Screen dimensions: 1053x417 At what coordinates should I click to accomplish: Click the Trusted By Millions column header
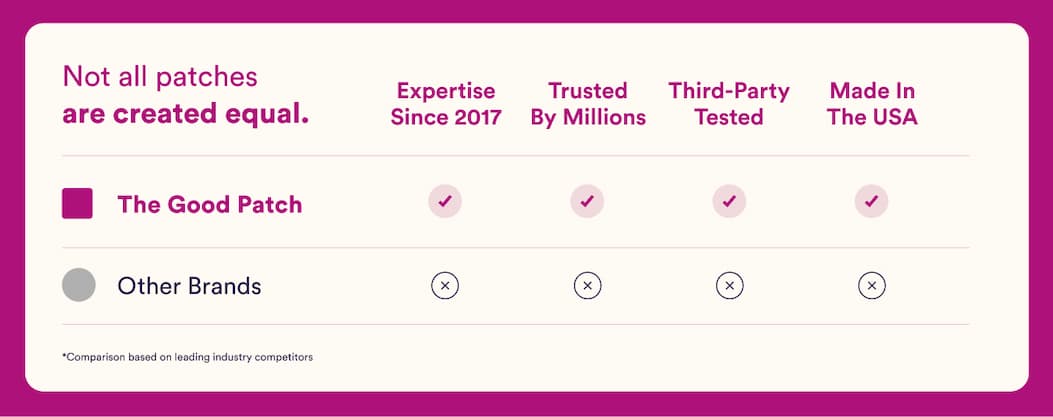[588, 103]
